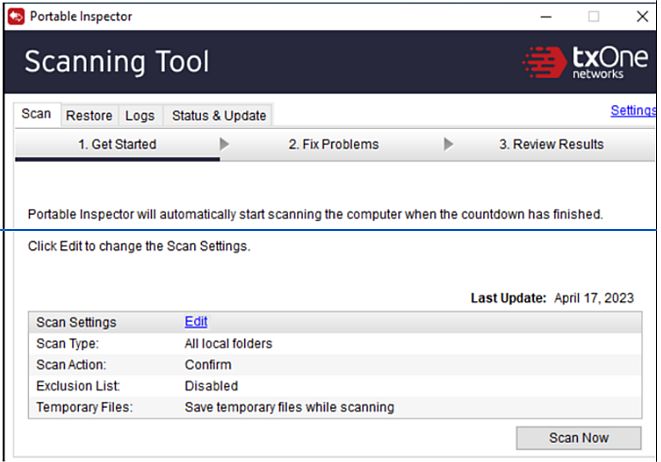
Task: Click the 'Scan Settings' header label
Action: click(76, 322)
